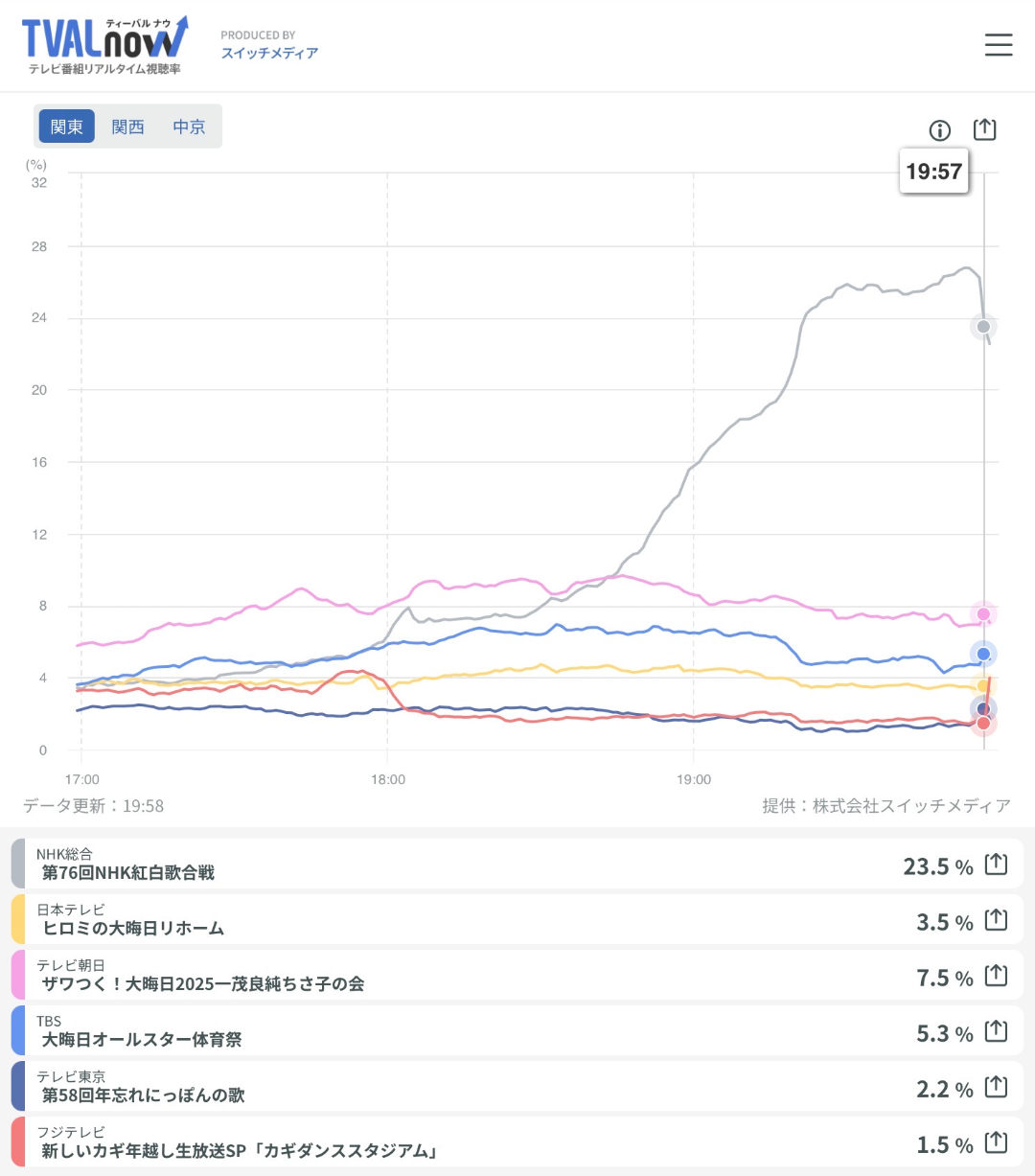Click the TVAL now logo
This screenshot has width=1035, height=1176.
point(104,44)
